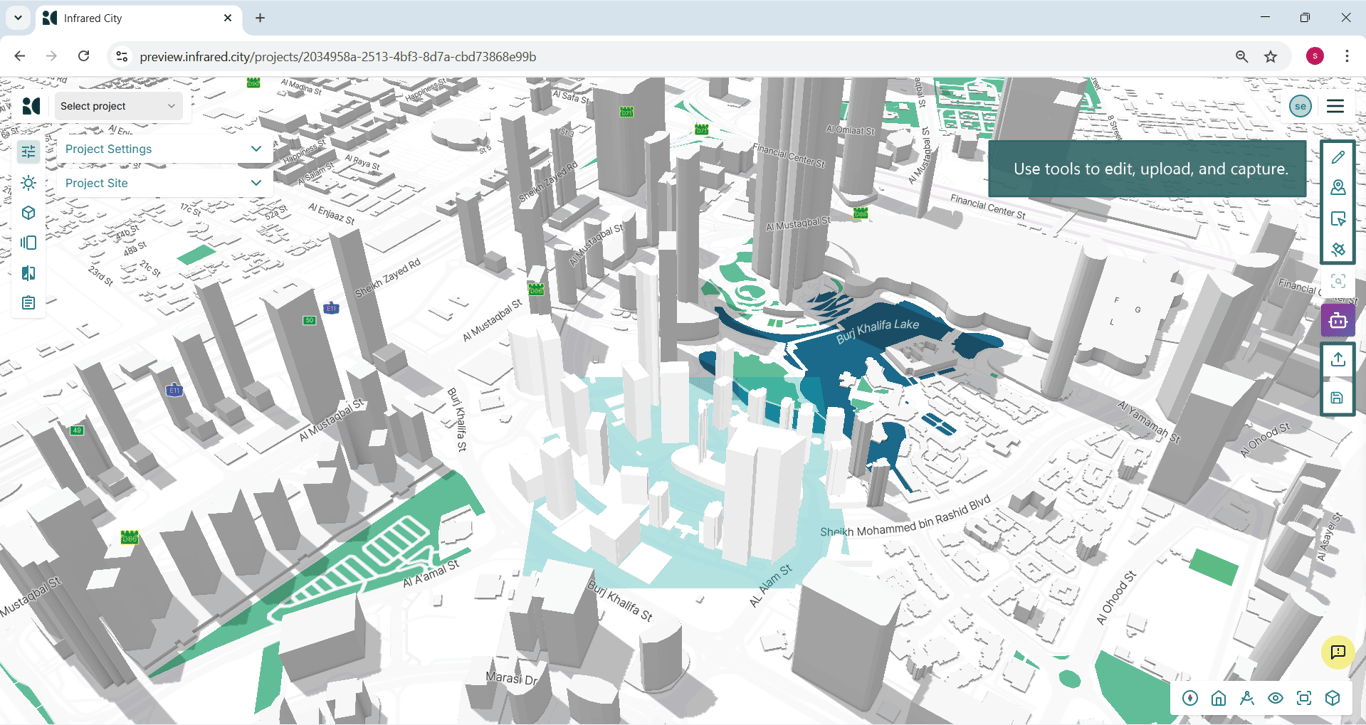The image size is (1366, 725).
Task: Activate the cursor selection area tool
Action: (1338, 219)
